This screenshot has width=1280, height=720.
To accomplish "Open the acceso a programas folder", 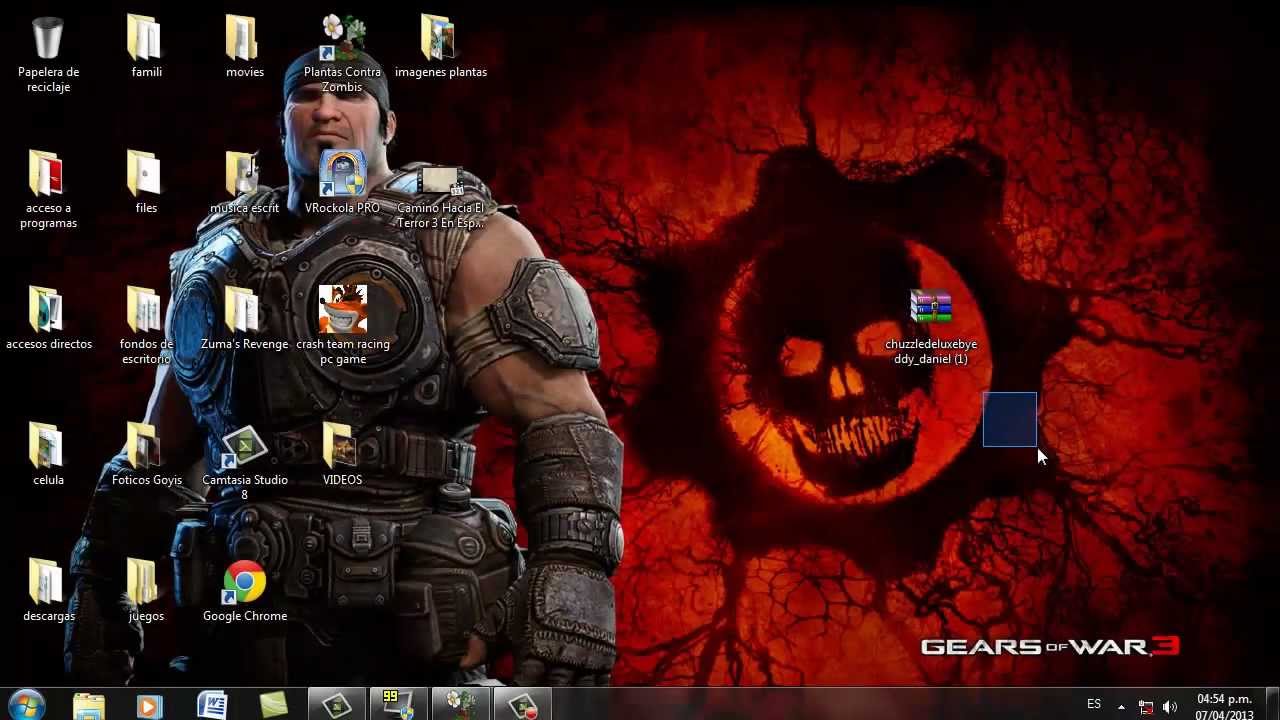I will (48, 190).
